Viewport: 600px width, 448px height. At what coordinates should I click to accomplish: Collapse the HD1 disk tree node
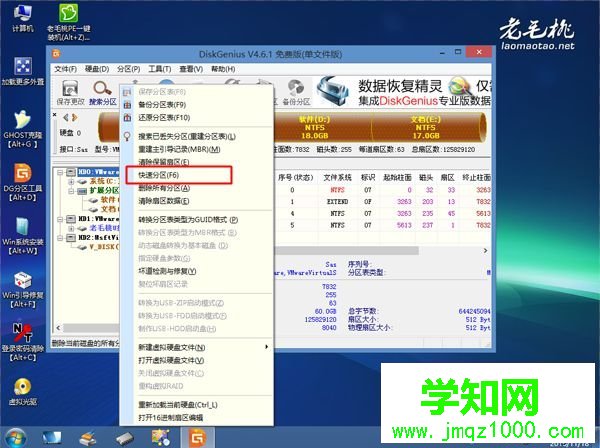pyautogui.click(x=60, y=219)
